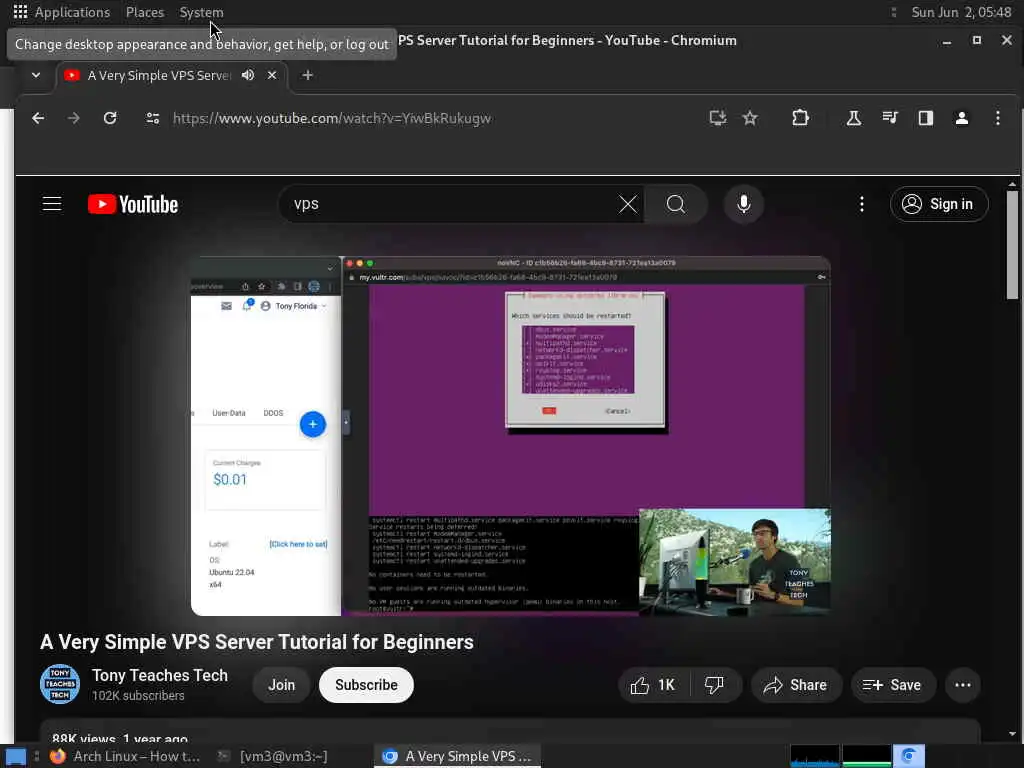Open media controls icon in toolbar

(x=889, y=118)
